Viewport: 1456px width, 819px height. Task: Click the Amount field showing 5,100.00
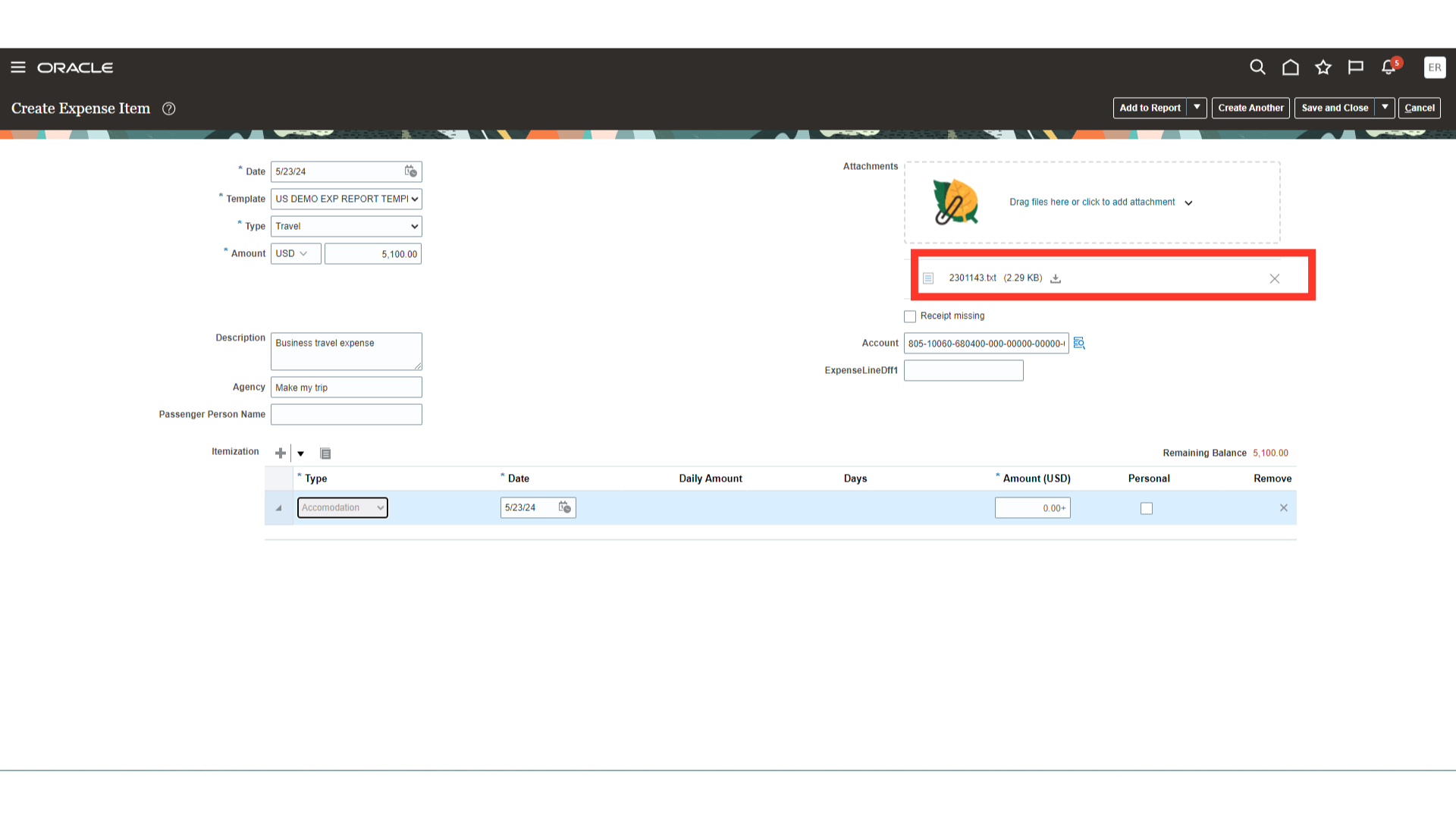[x=373, y=254]
